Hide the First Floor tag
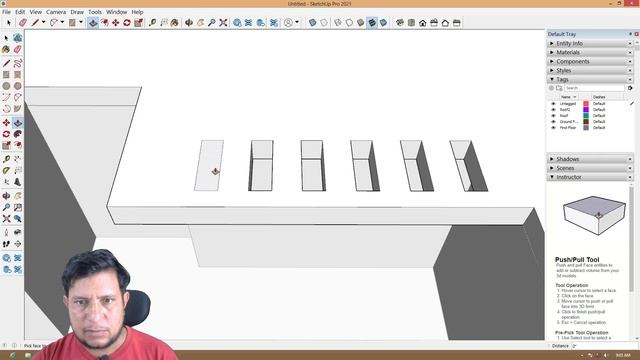The height and width of the screenshot is (360, 640). point(553,128)
